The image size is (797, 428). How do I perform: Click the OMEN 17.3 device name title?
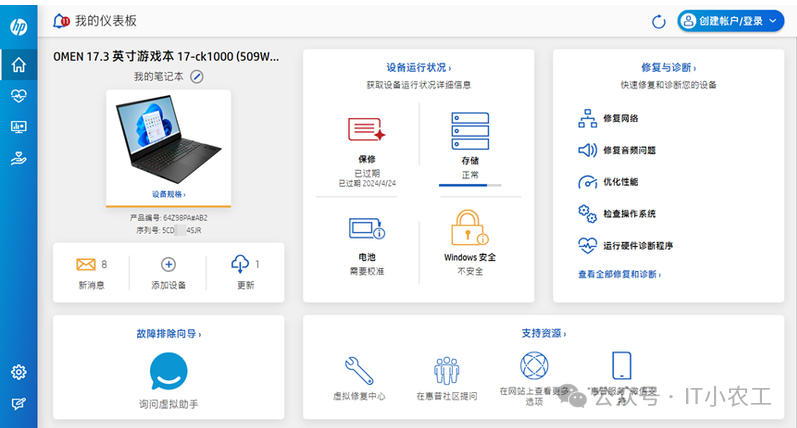pyautogui.click(x=166, y=56)
